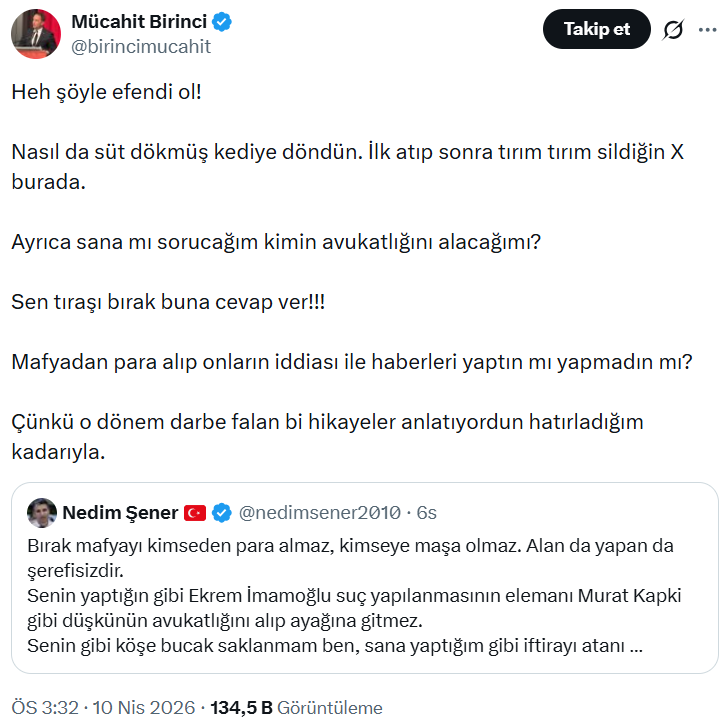Click Nedim Şener's avatar in quoted post
722x728 pixels.
click(41, 512)
